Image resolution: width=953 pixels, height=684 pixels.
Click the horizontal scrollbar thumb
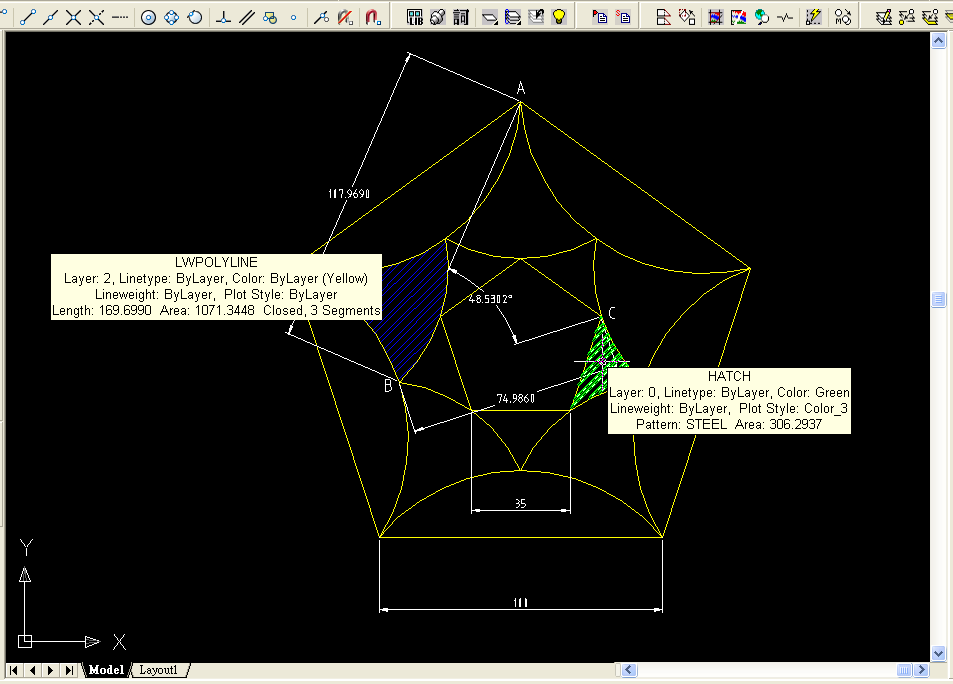tap(904, 670)
